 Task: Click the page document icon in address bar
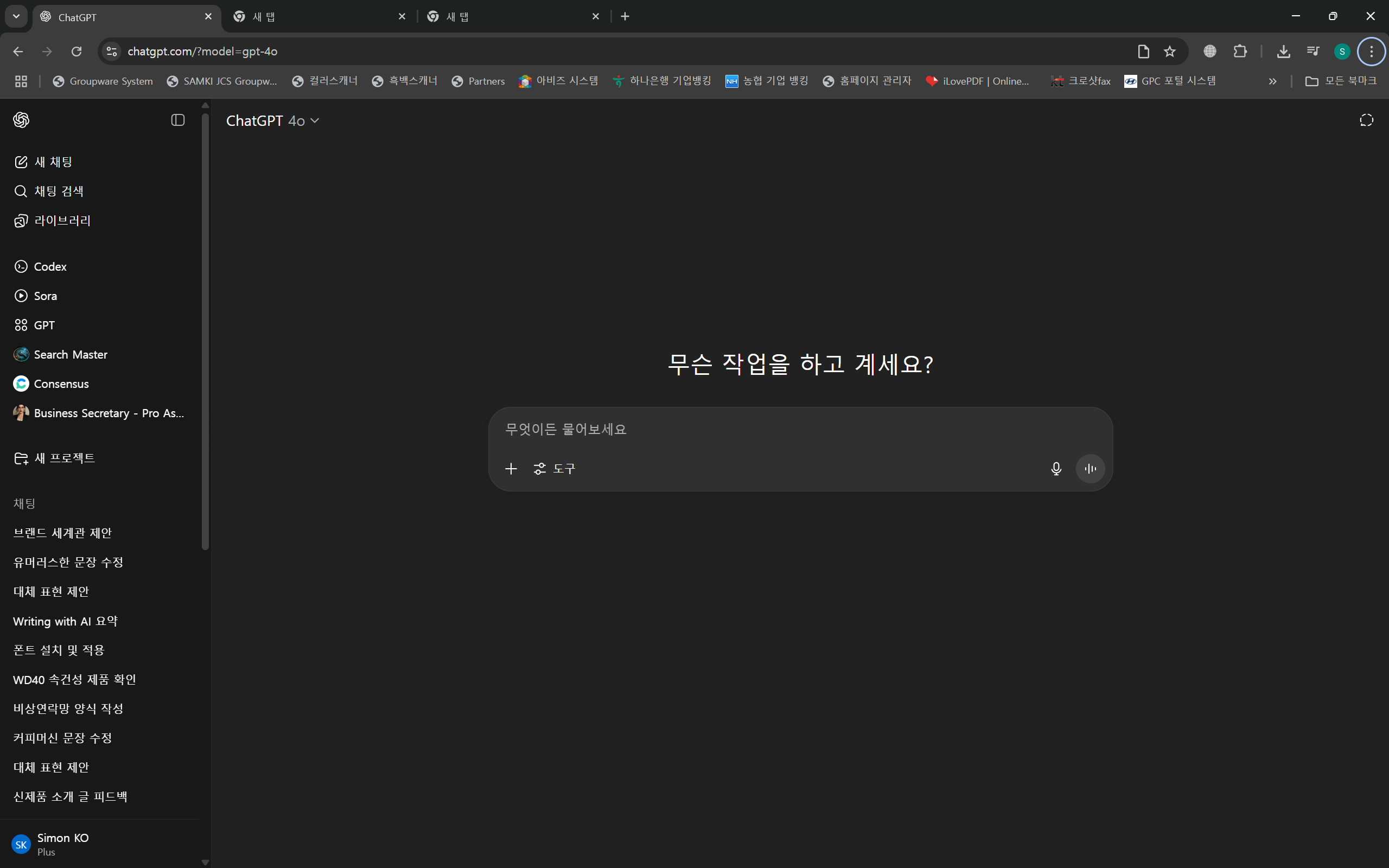tap(1143, 52)
